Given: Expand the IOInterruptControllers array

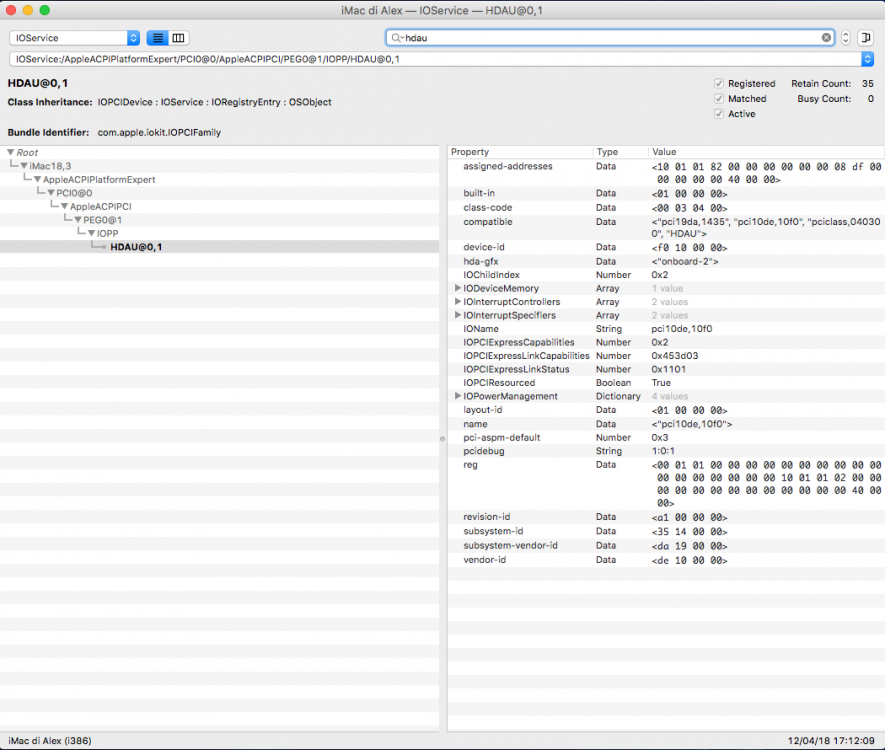Looking at the screenshot, I should pos(458,301).
